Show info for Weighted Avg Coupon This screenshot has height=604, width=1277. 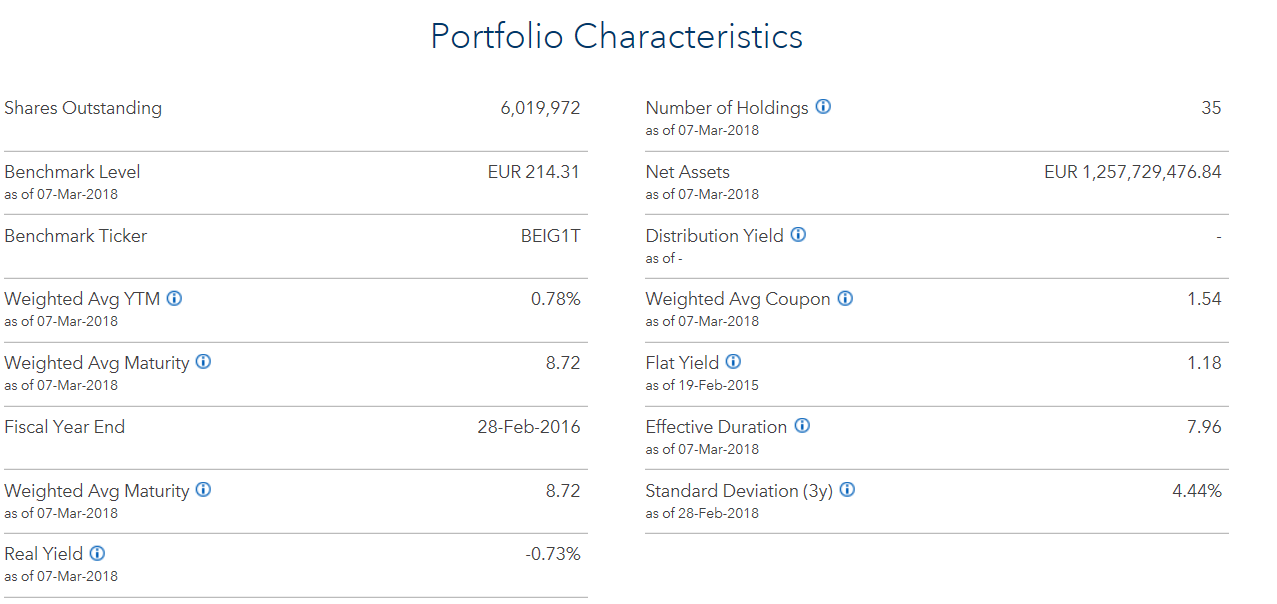tap(845, 298)
